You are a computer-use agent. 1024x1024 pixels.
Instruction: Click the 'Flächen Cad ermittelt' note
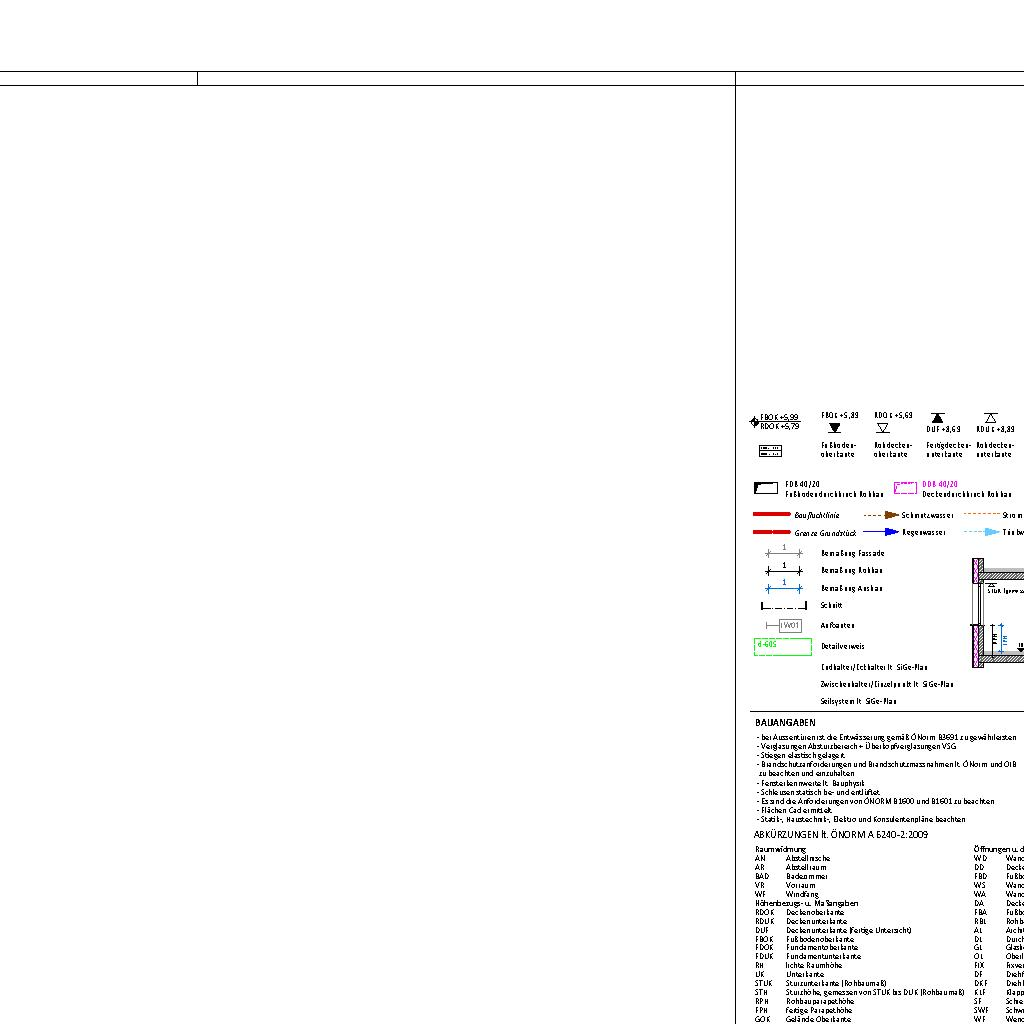point(793,810)
